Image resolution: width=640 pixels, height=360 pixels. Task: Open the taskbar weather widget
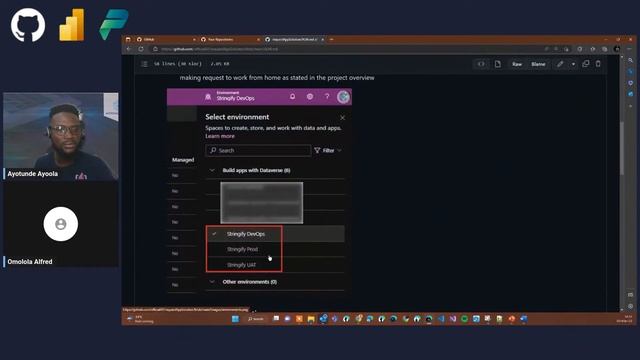click(140, 319)
